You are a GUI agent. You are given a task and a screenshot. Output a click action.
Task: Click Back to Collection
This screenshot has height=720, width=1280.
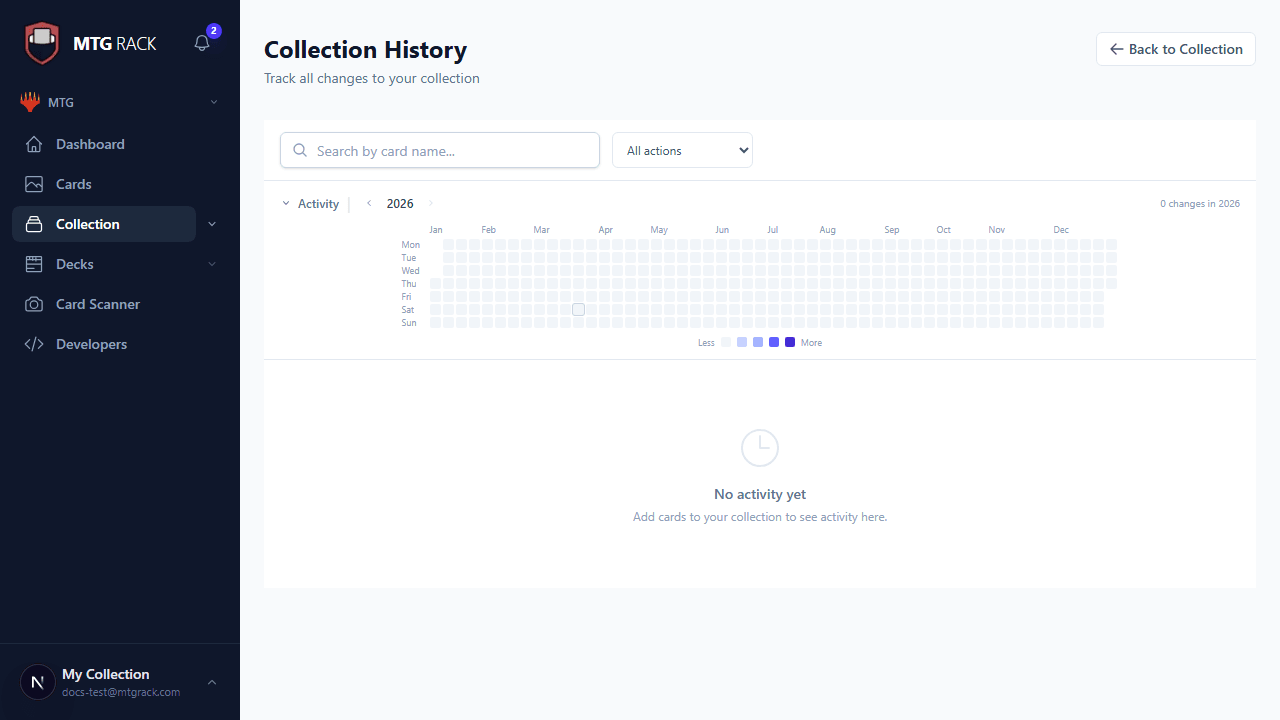[x=1175, y=49]
